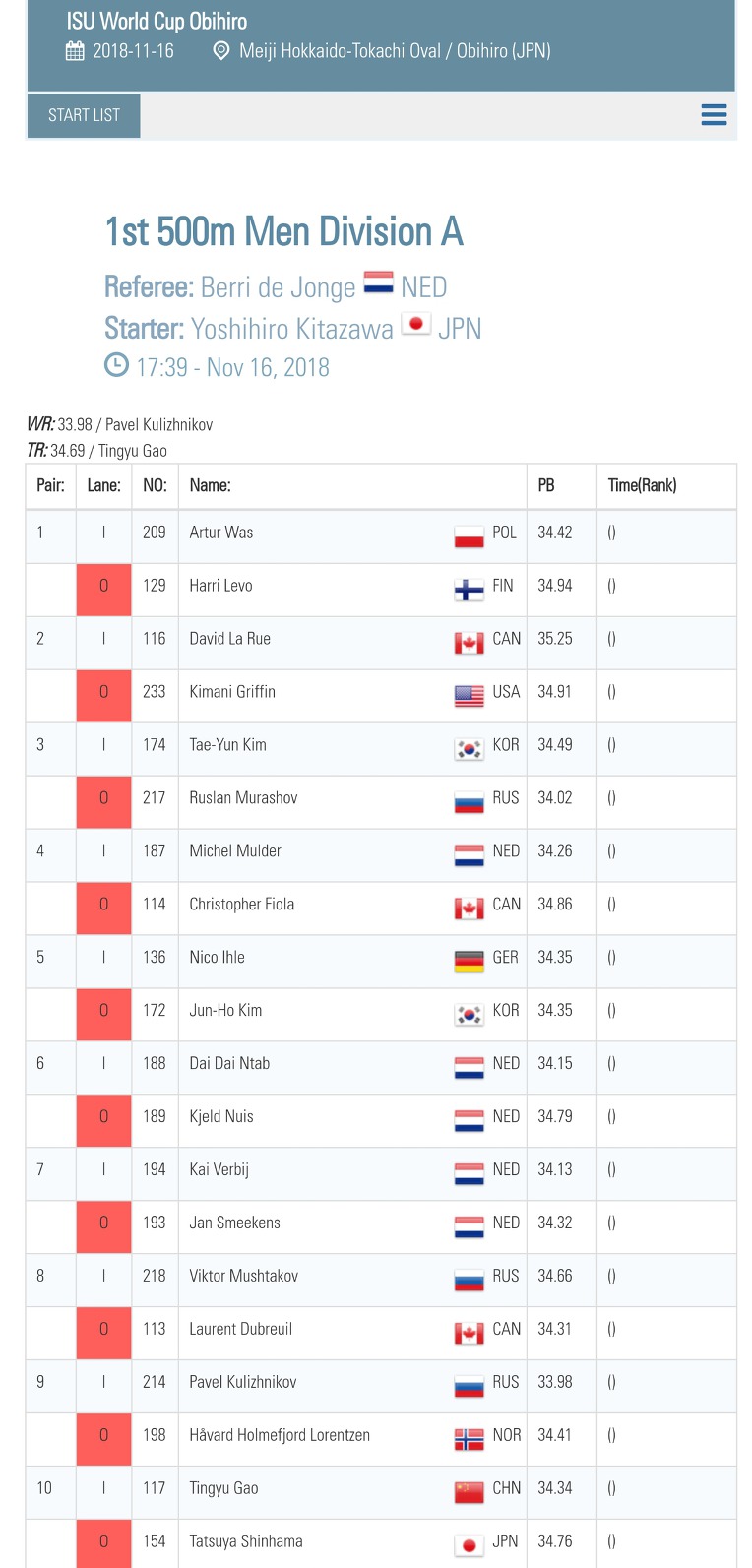Open skater Pavel Kulizhnikov in pair 9

pyautogui.click(x=243, y=1382)
